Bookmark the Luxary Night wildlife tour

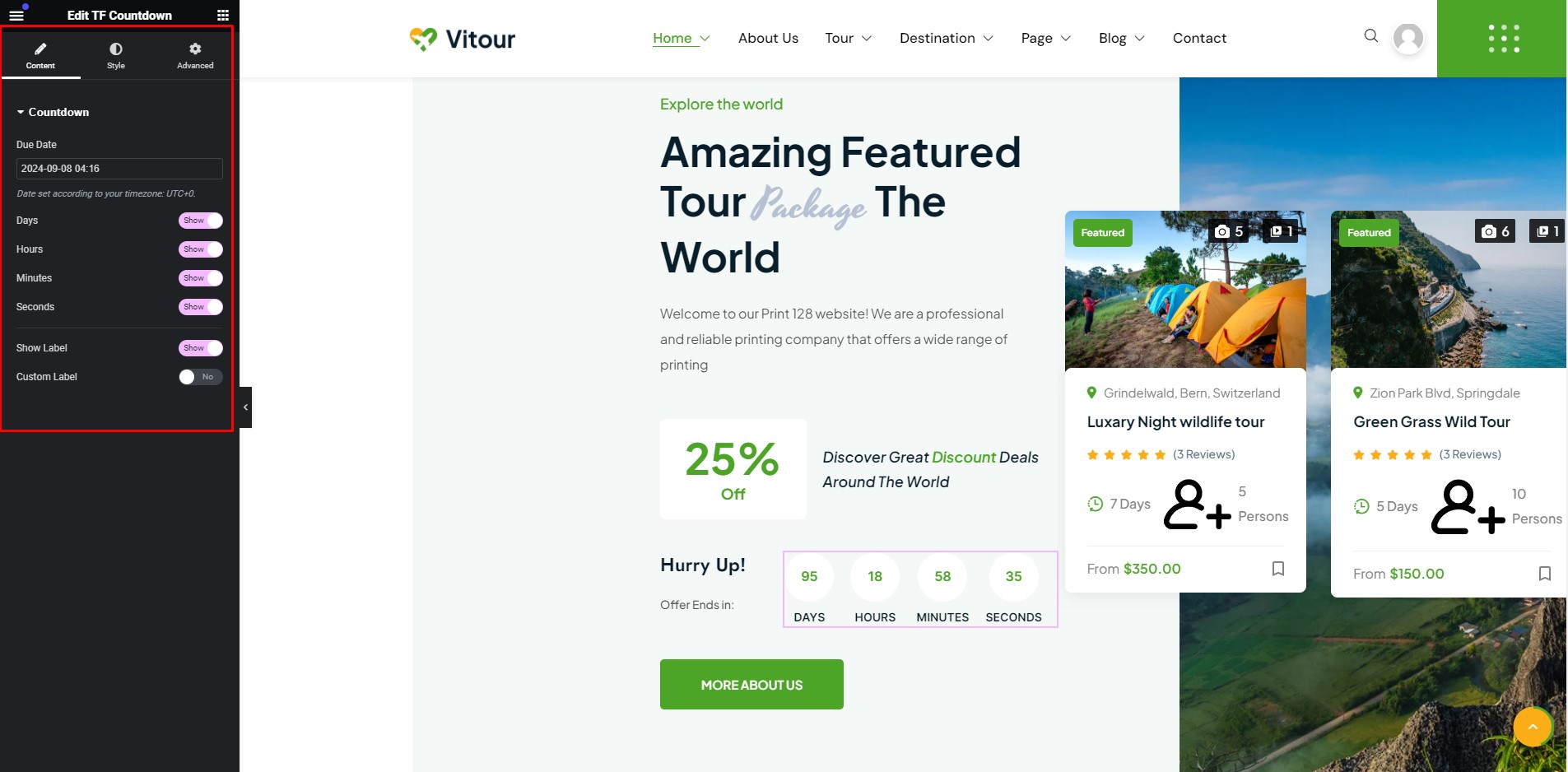1278,569
